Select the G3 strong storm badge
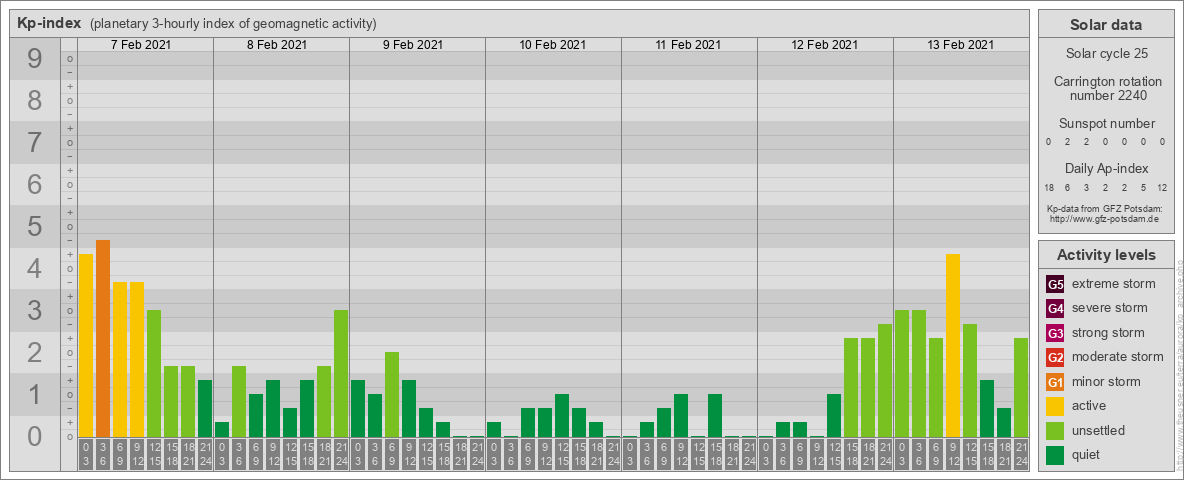Image resolution: width=1184 pixels, height=480 pixels. 1055,333
